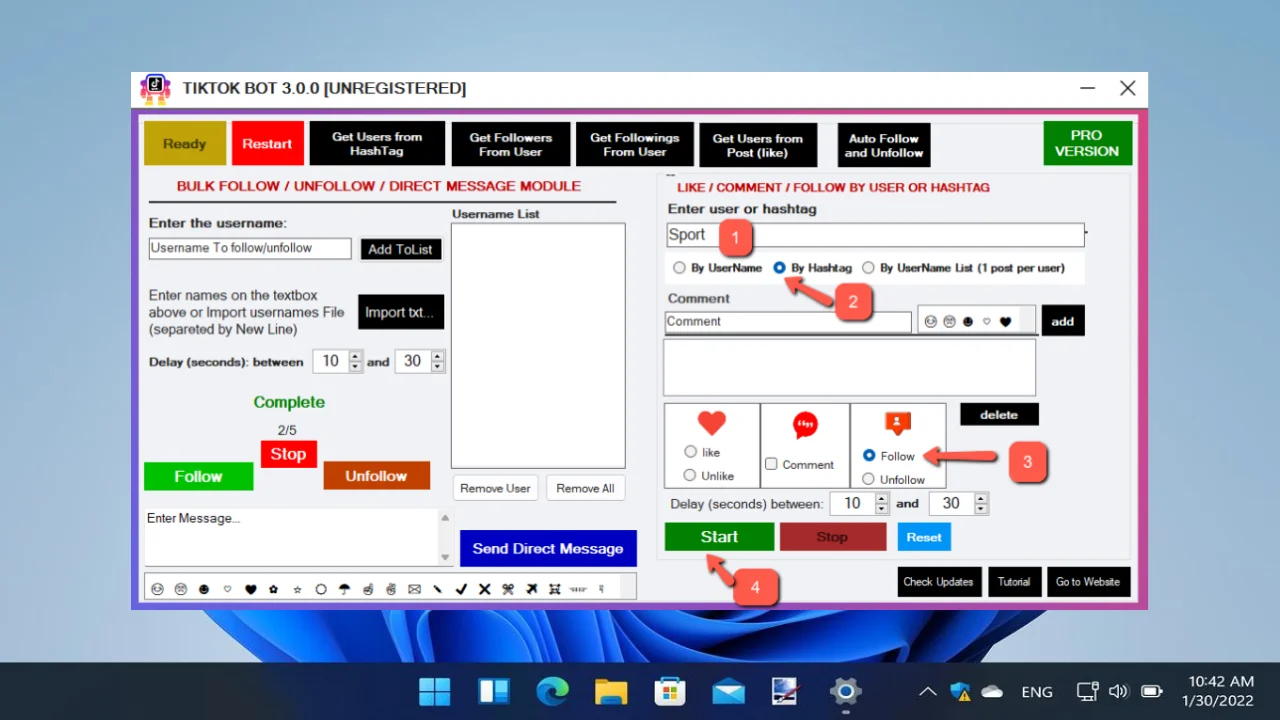The image size is (1280, 720).
Task: Insert the airplane emoji
Action: click(531, 589)
